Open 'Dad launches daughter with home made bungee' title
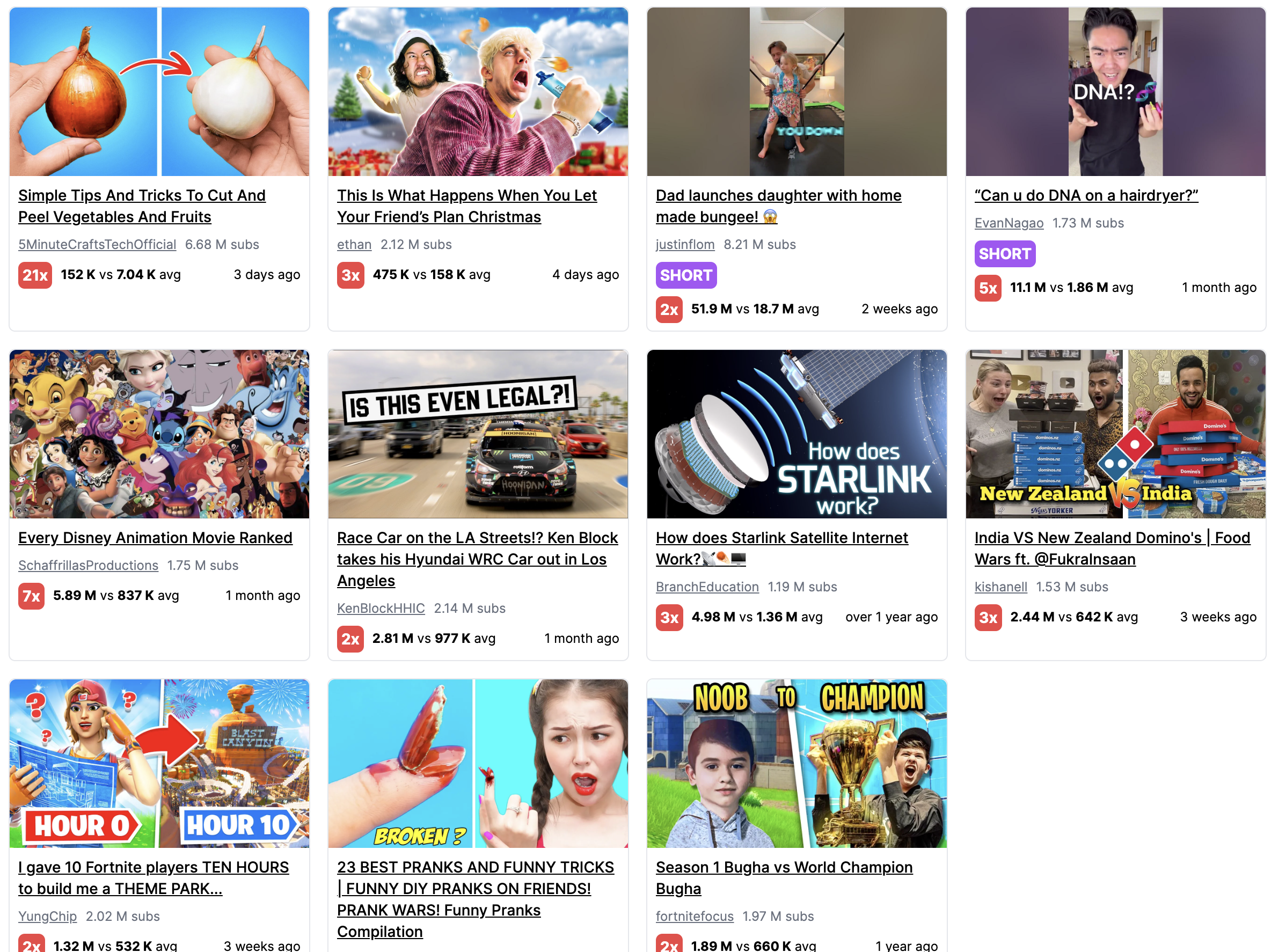This screenshot has width=1286, height=952. tap(779, 206)
